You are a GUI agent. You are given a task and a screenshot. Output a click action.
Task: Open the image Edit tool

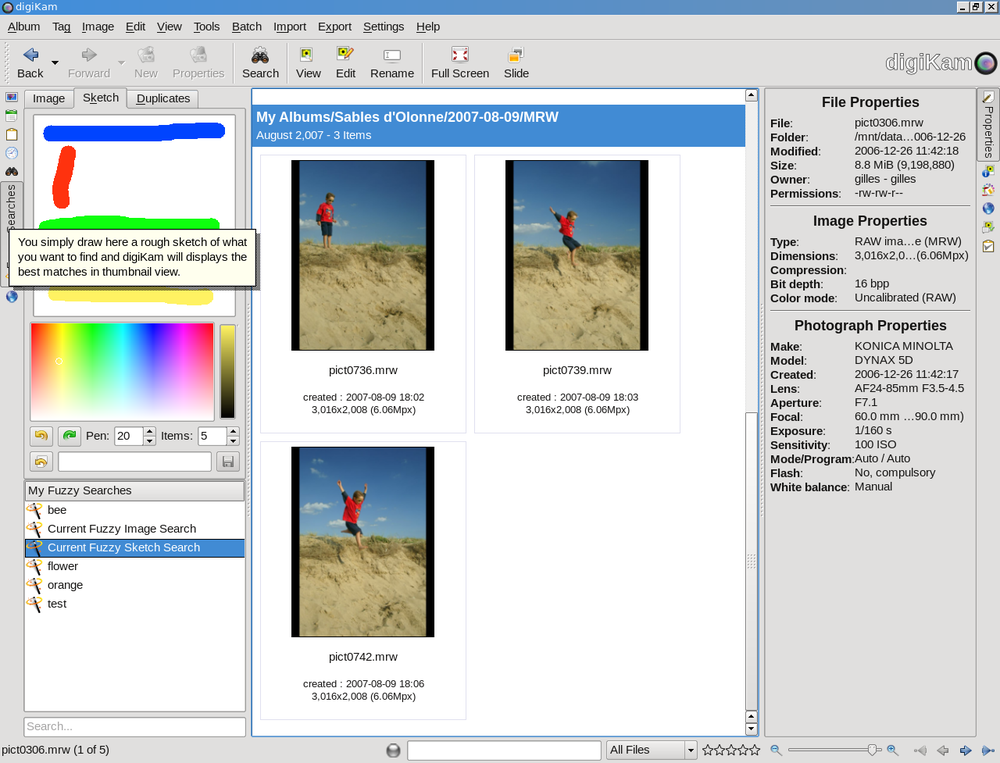pyautogui.click(x=345, y=62)
